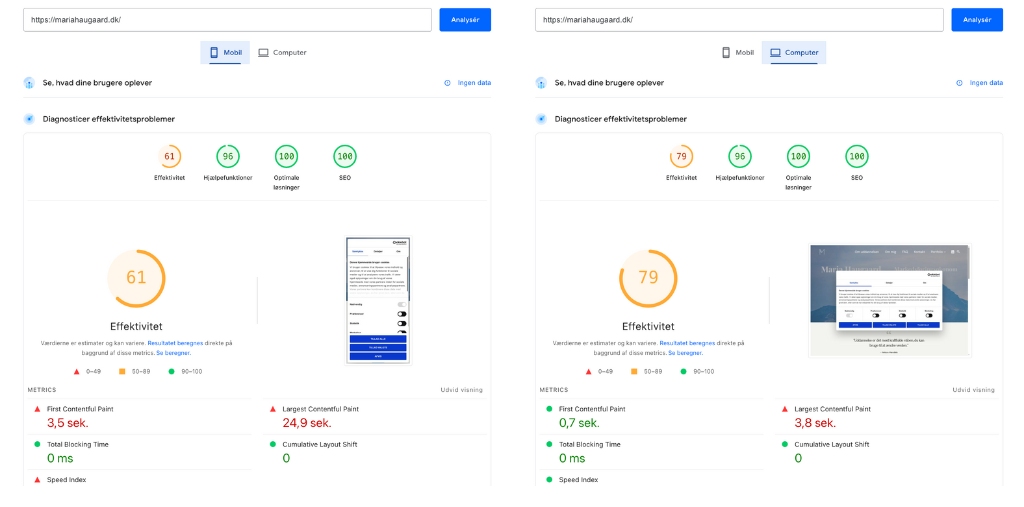Screen dimensions: 1024x507
Task: Click the left 96 Hjælpefunktioner score gauge
Action: 228,157
